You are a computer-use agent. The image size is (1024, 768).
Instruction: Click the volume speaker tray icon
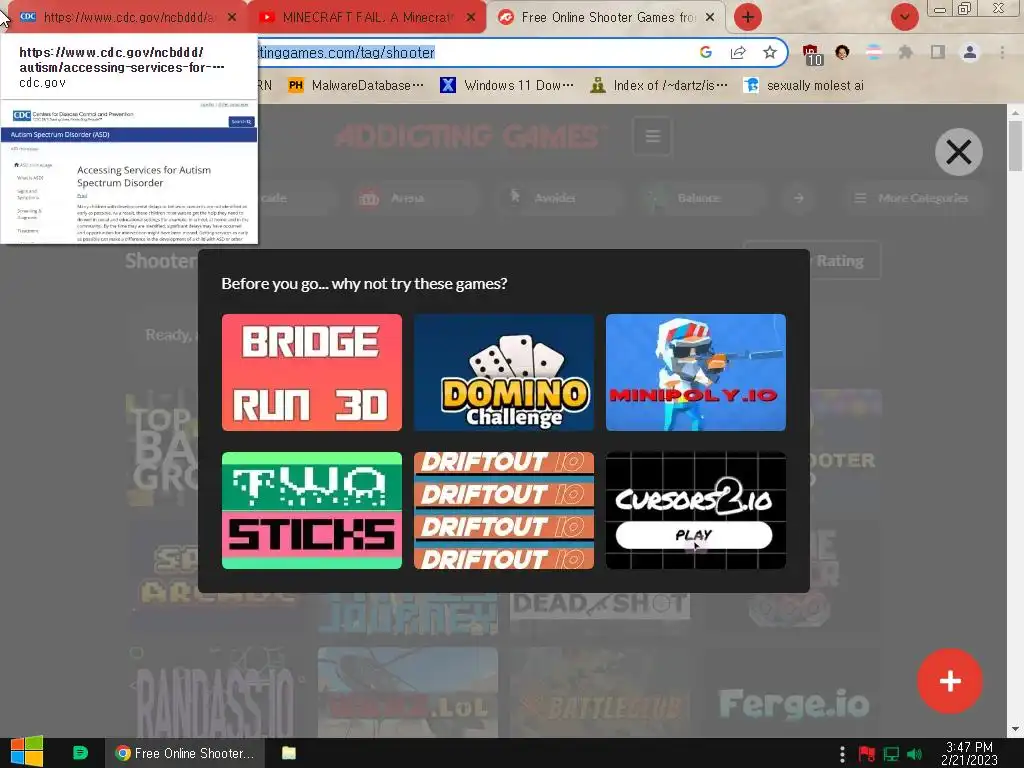(915, 754)
